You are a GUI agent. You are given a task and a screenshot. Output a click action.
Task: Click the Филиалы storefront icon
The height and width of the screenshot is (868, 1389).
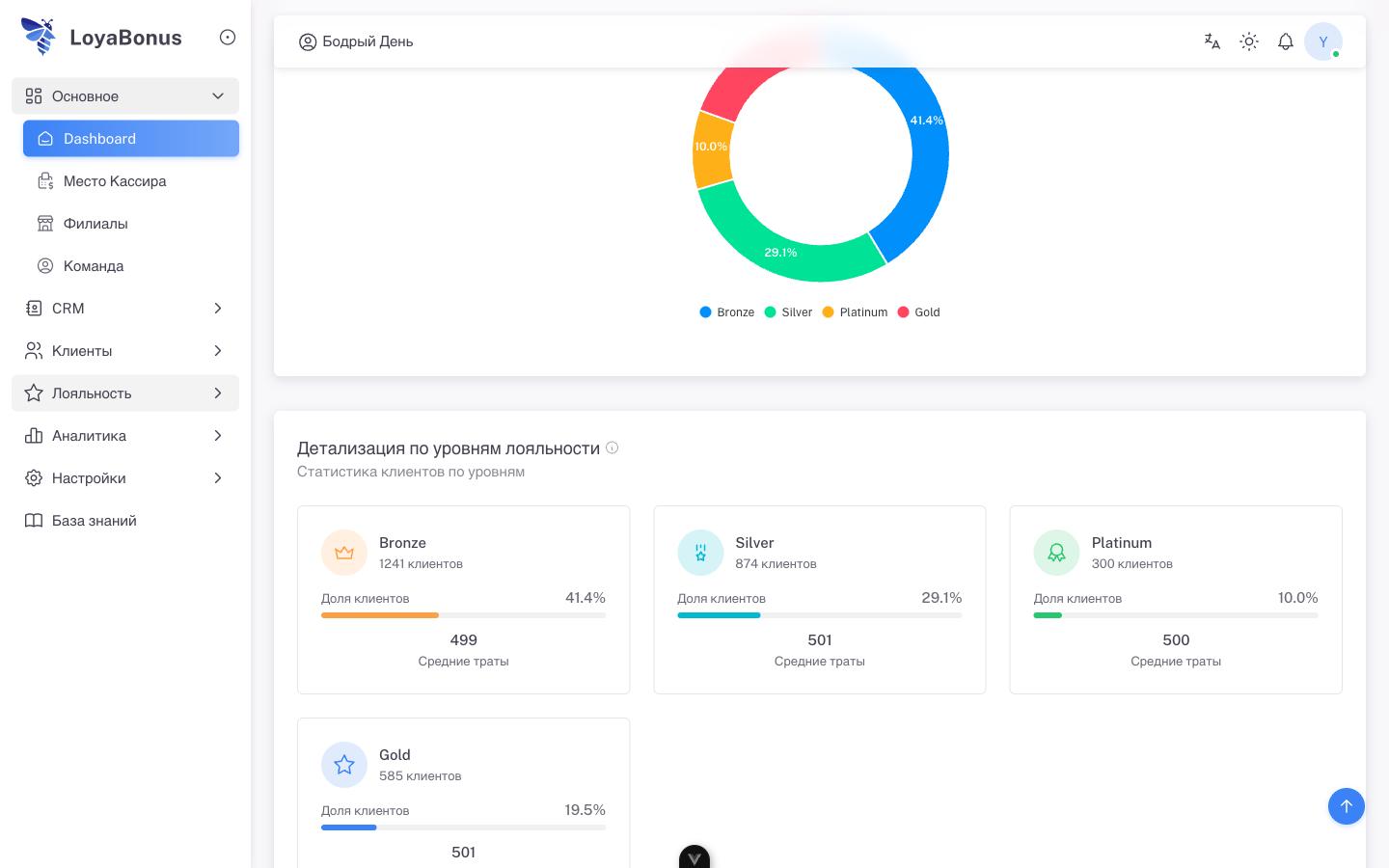click(x=44, y=223)
